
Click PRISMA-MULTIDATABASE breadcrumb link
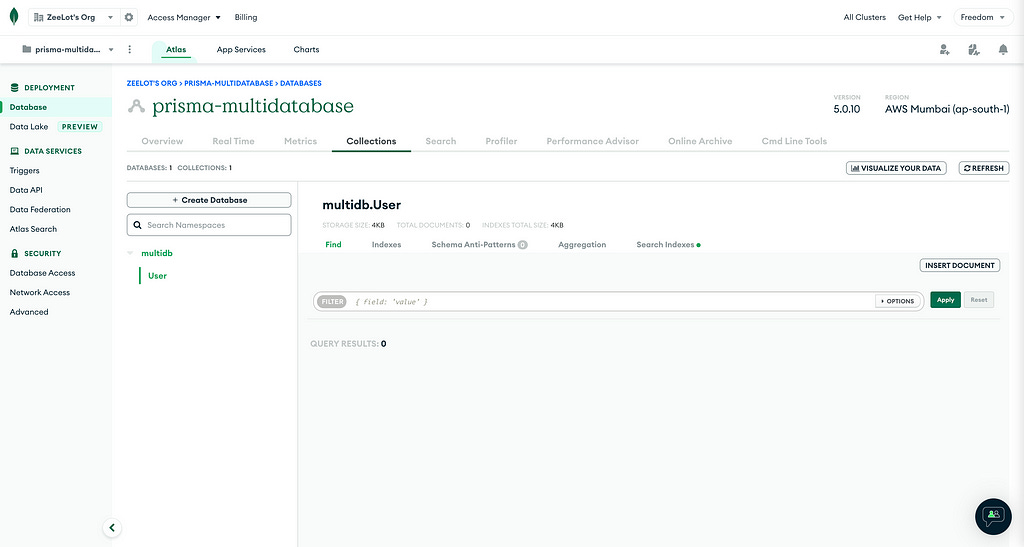click(229, 84)
